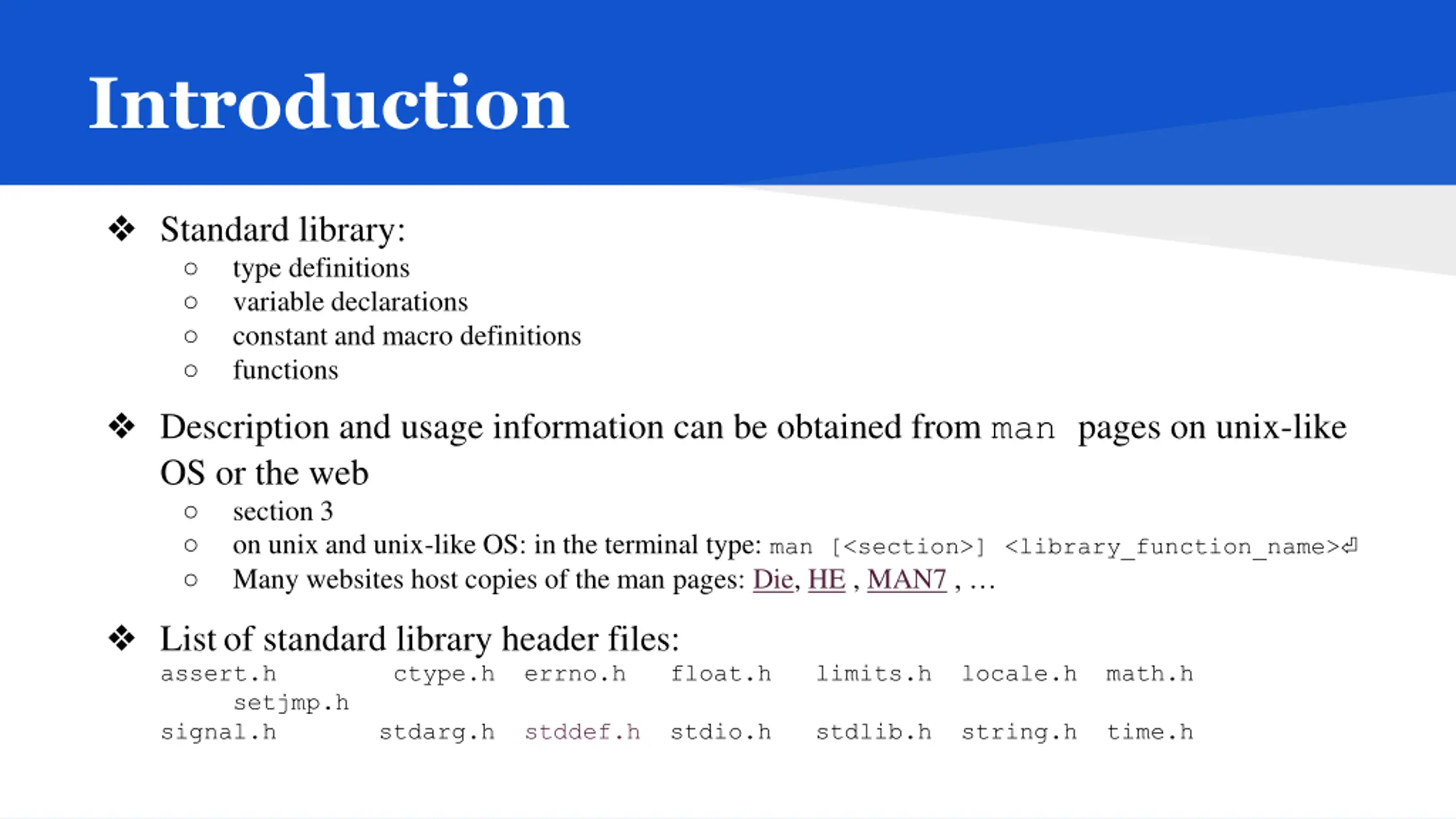The width and height of the screenshot is (1456, 819).
Task: Click the float.h header name
Action: coord(721,674)
